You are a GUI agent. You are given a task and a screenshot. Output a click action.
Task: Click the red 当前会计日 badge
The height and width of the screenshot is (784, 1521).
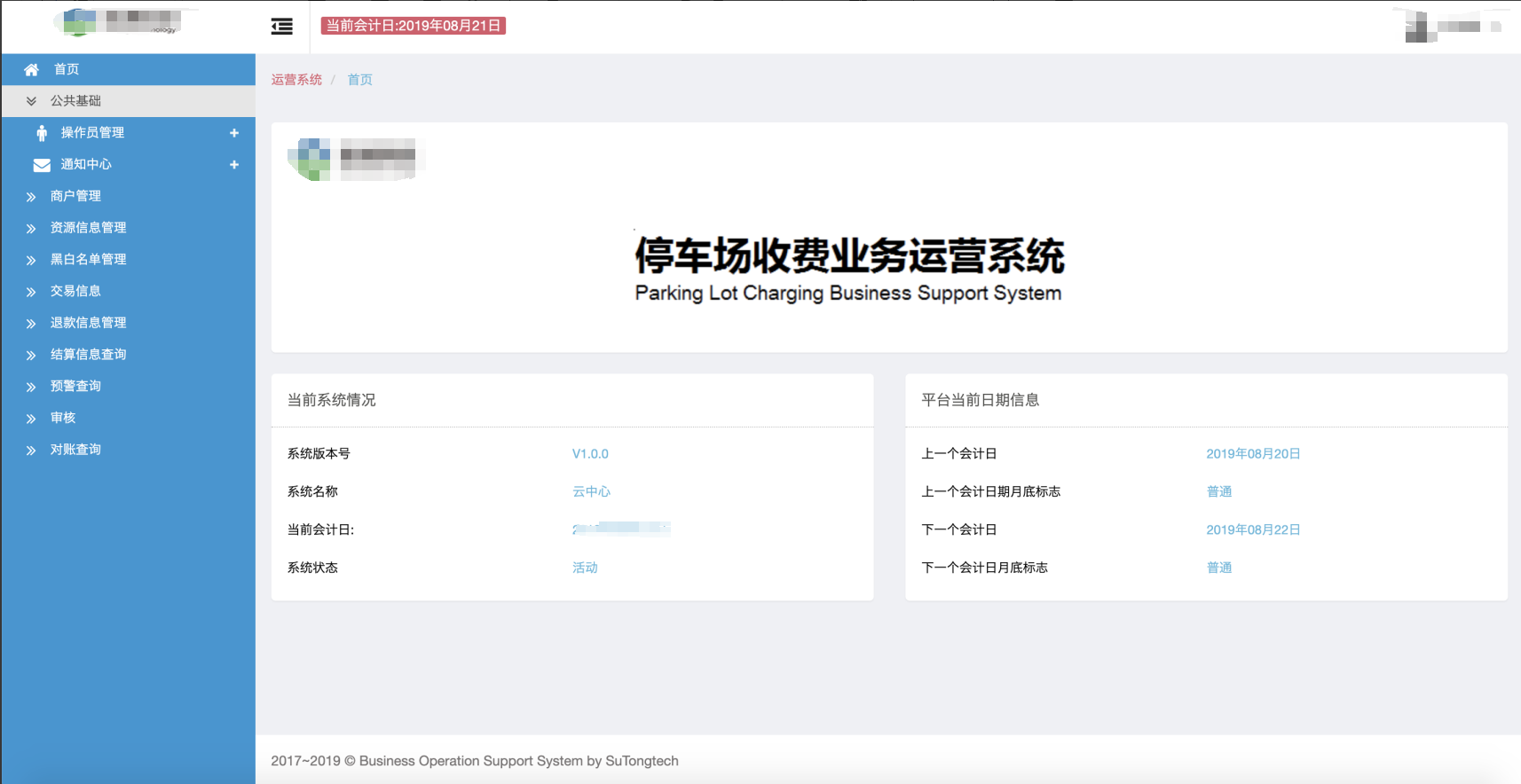[414, 26]
